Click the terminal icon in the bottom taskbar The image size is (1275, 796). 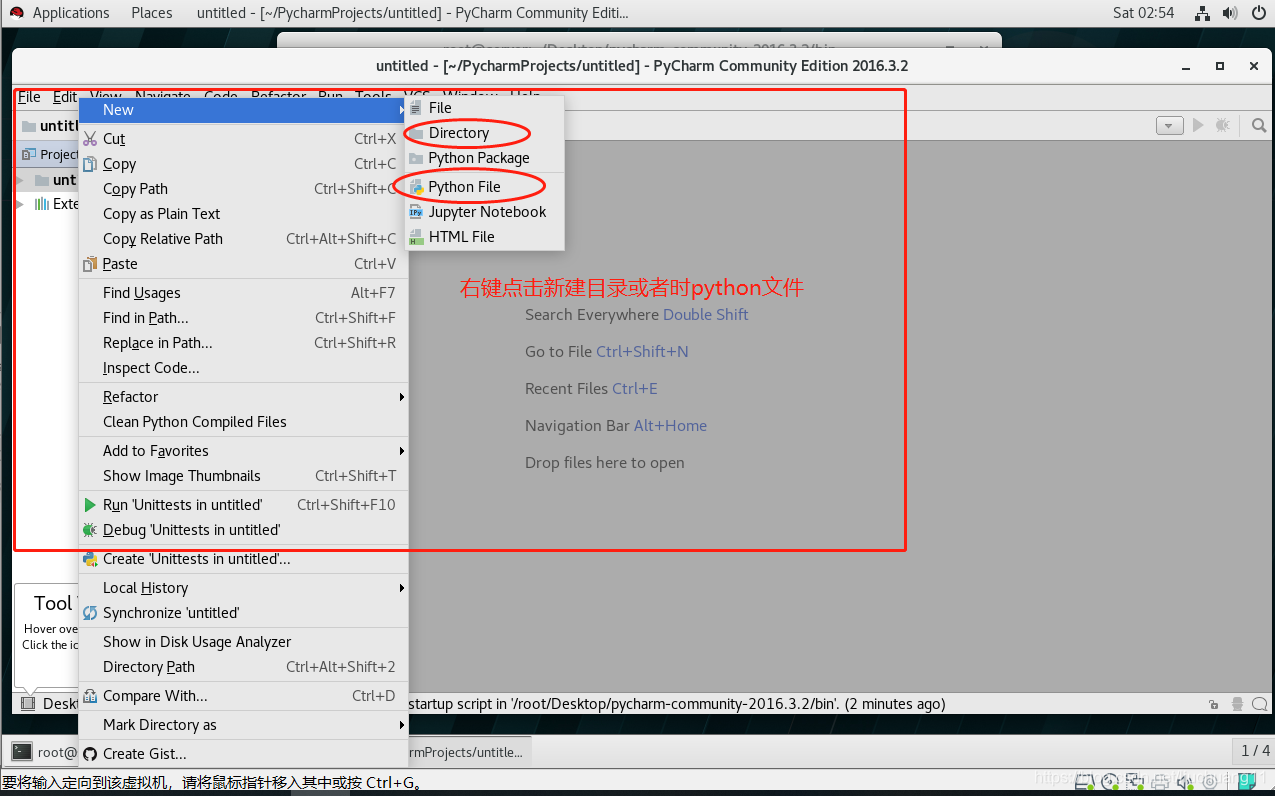[20, 752]
